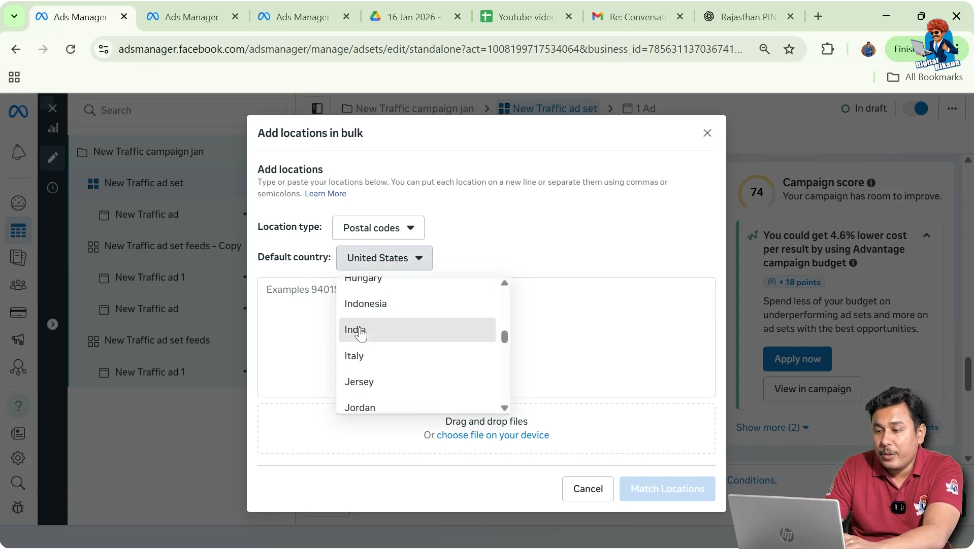
Task: Click choose file on your device link
Action: point(493,435)
